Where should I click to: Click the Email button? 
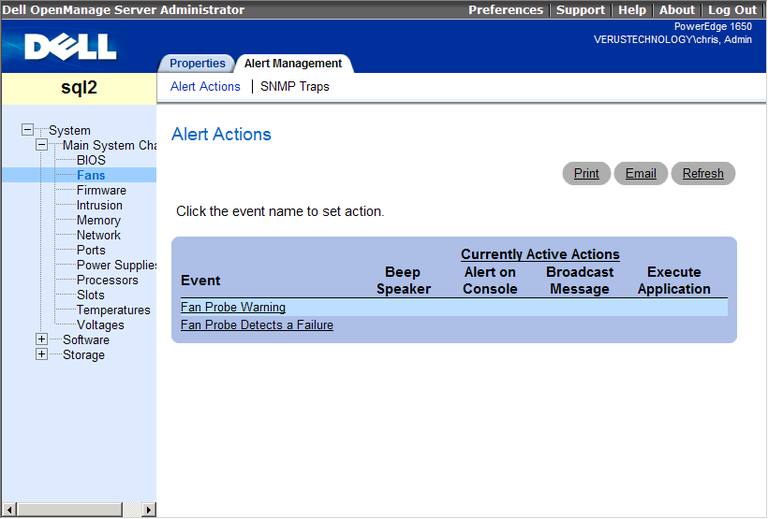point(640,173)
